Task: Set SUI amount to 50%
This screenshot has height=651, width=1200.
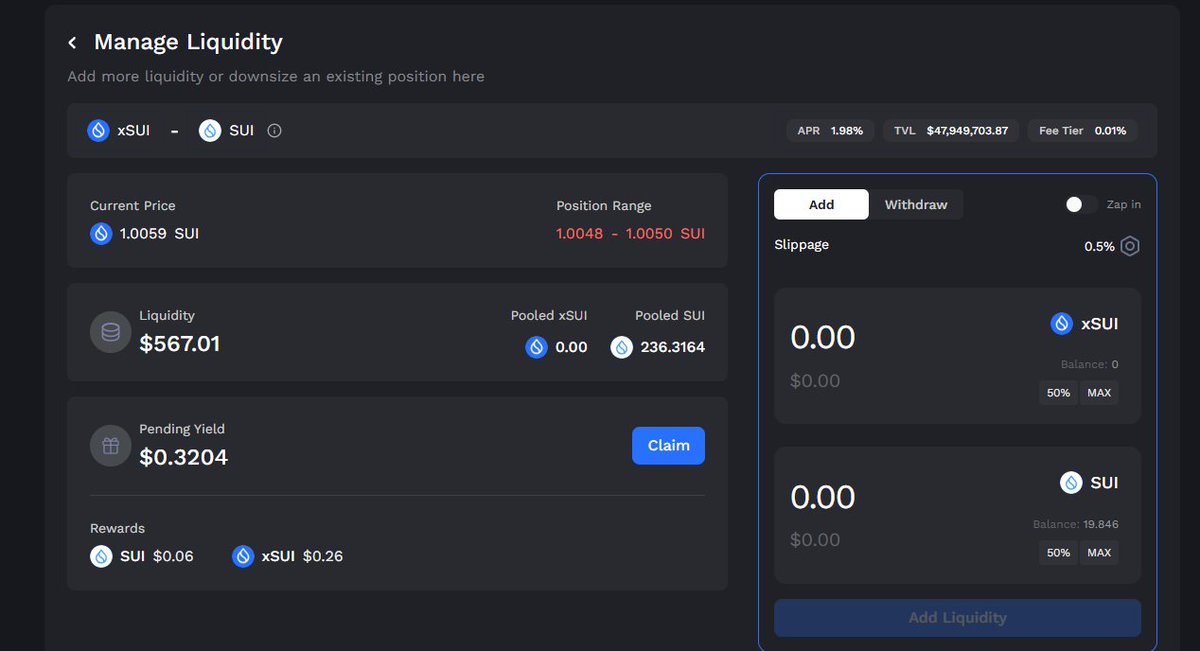Action: (x=1058, y=553)
